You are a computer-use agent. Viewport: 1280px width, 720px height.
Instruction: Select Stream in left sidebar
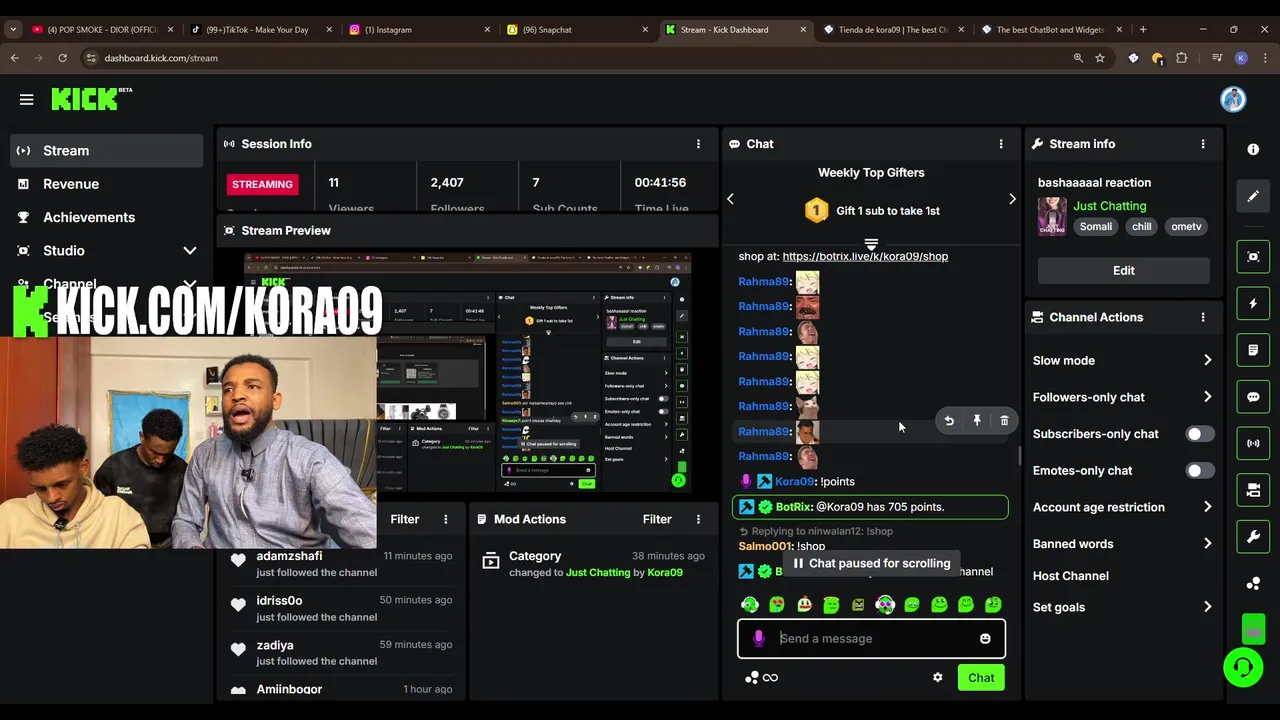coord(108,151)
